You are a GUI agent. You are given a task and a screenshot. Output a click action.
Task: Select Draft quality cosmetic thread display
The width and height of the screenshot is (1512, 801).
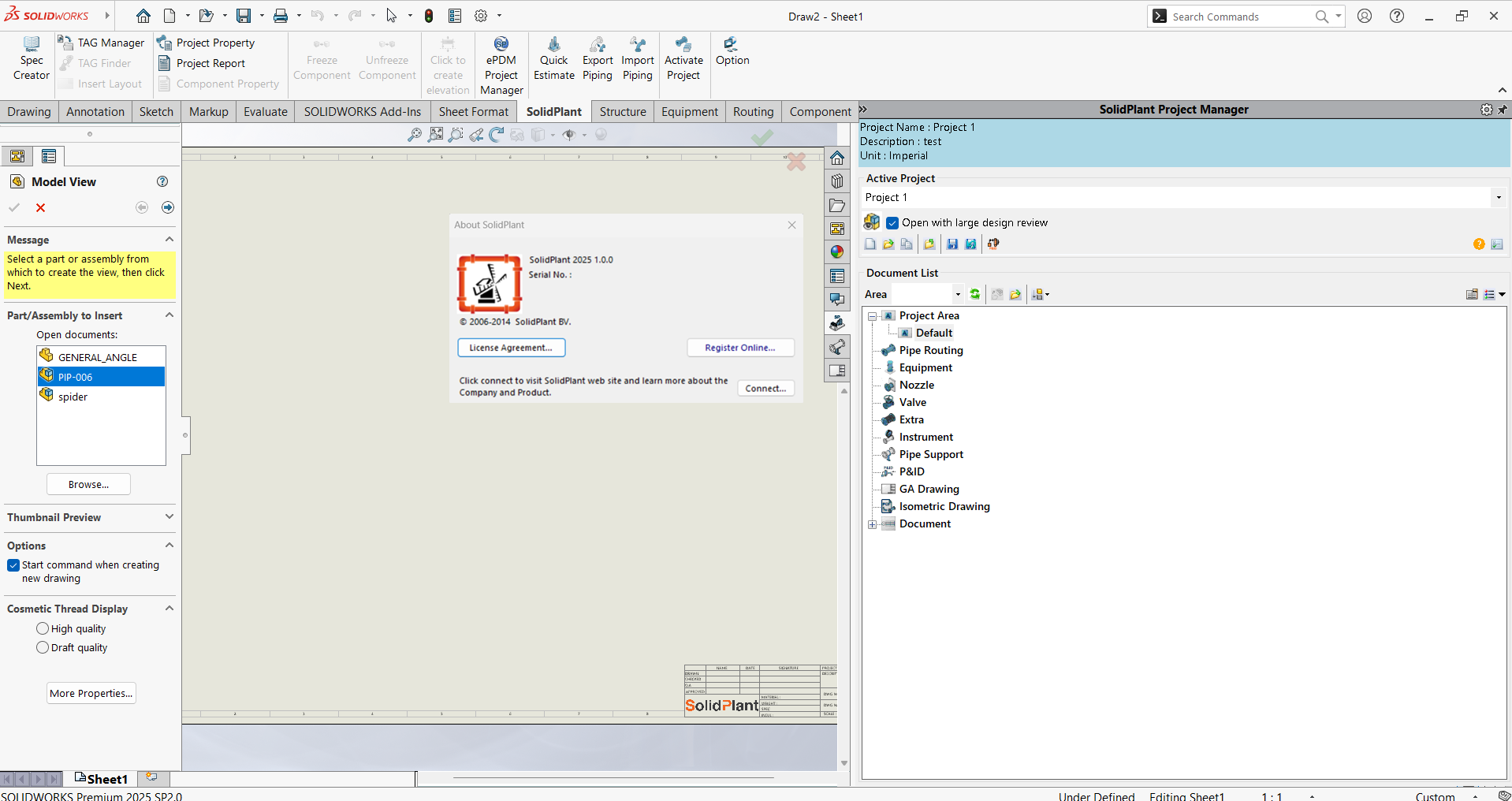(x=43, y=647)
